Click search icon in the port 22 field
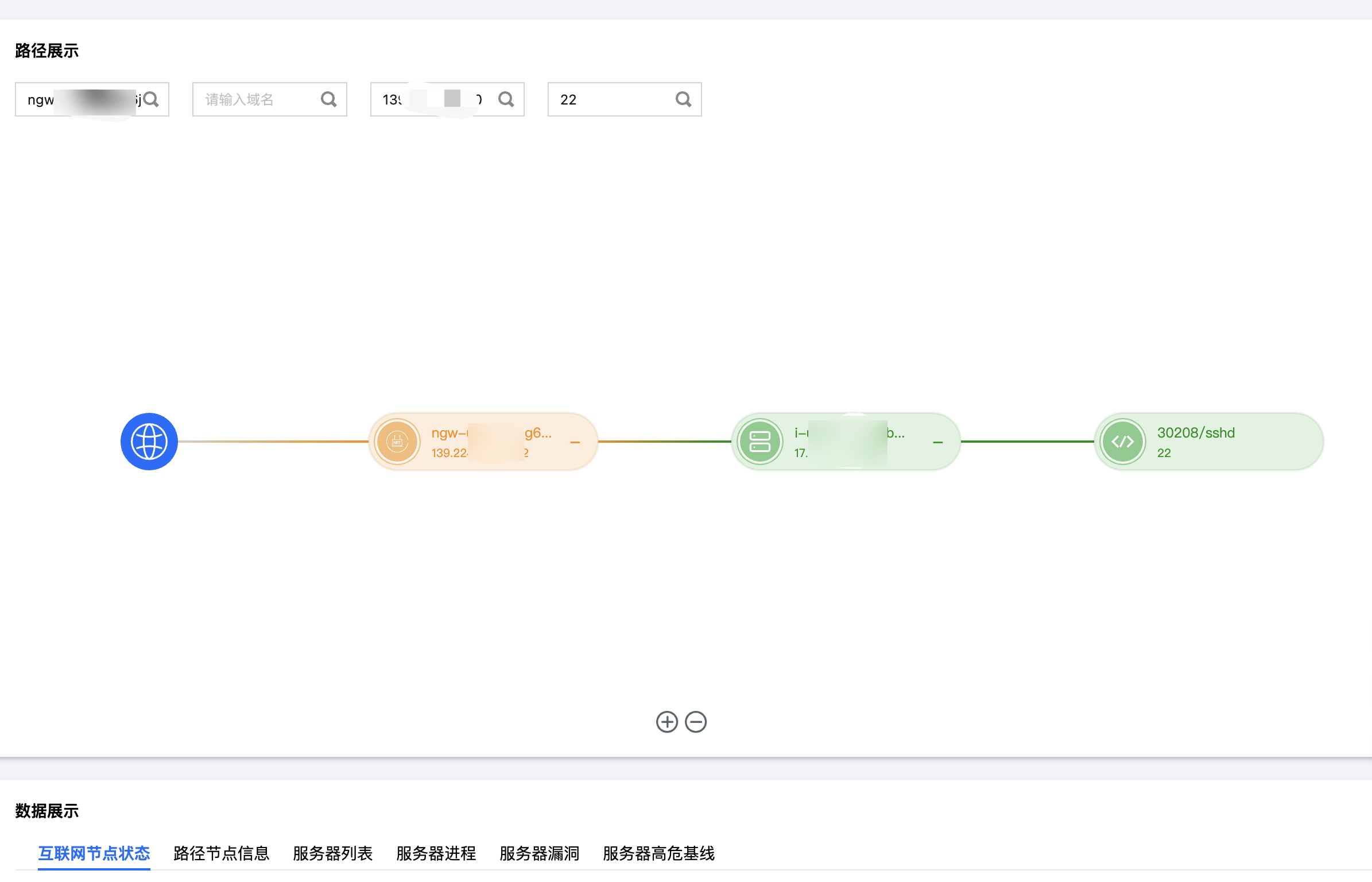Image resolution: width=1372 pixels, height=882 pixels. pyautogui.click(x=683, y=99)
